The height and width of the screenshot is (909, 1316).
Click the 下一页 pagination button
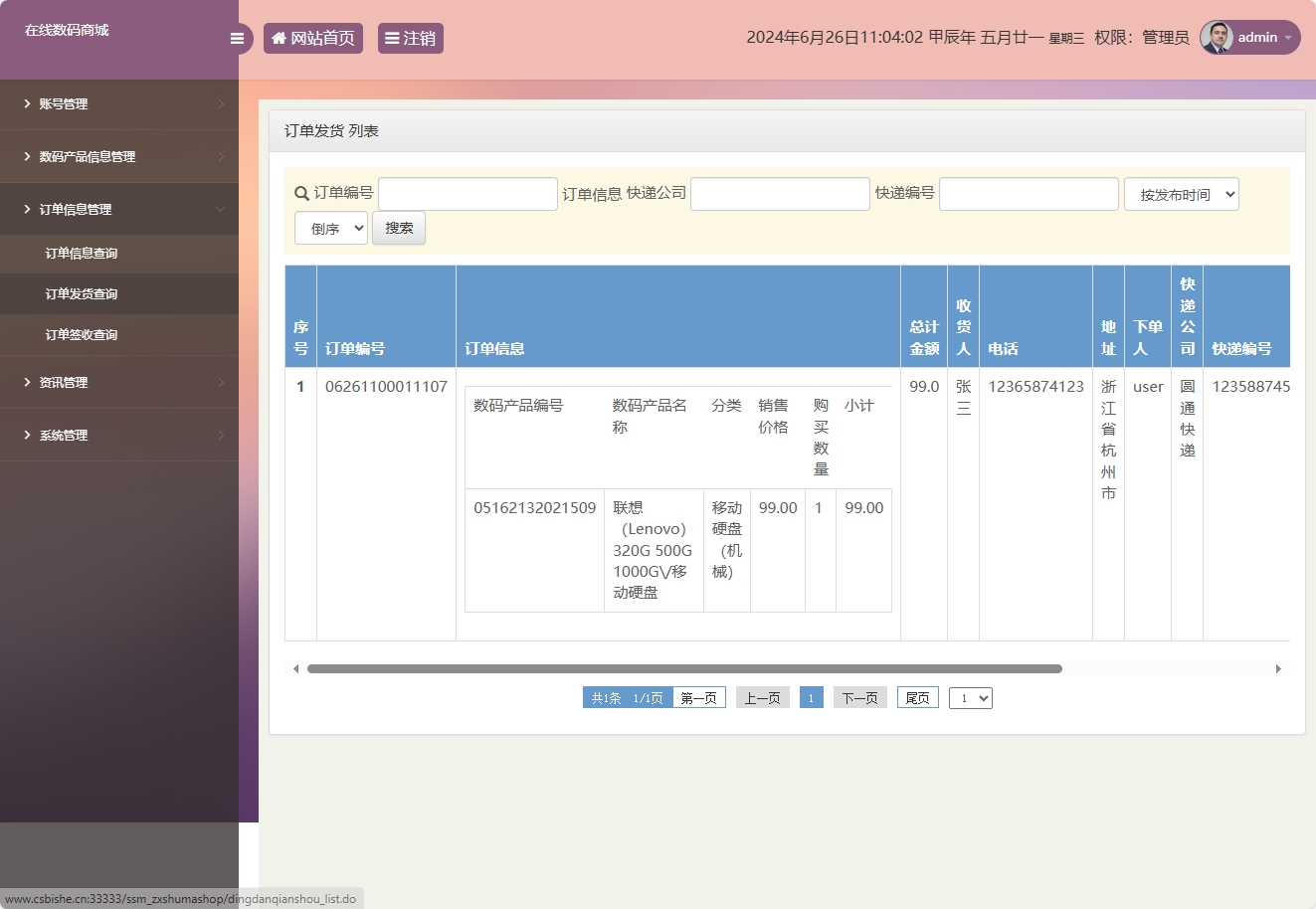click(x=858, y=696)
